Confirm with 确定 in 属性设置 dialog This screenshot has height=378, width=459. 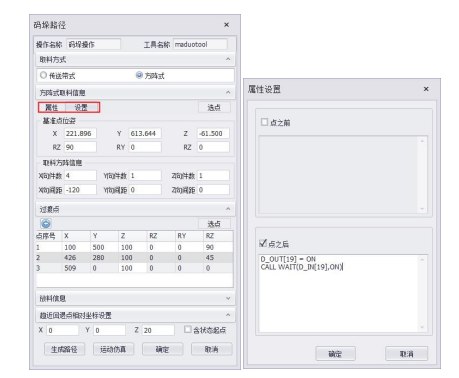pyautogui.click(x=335, y=354)
